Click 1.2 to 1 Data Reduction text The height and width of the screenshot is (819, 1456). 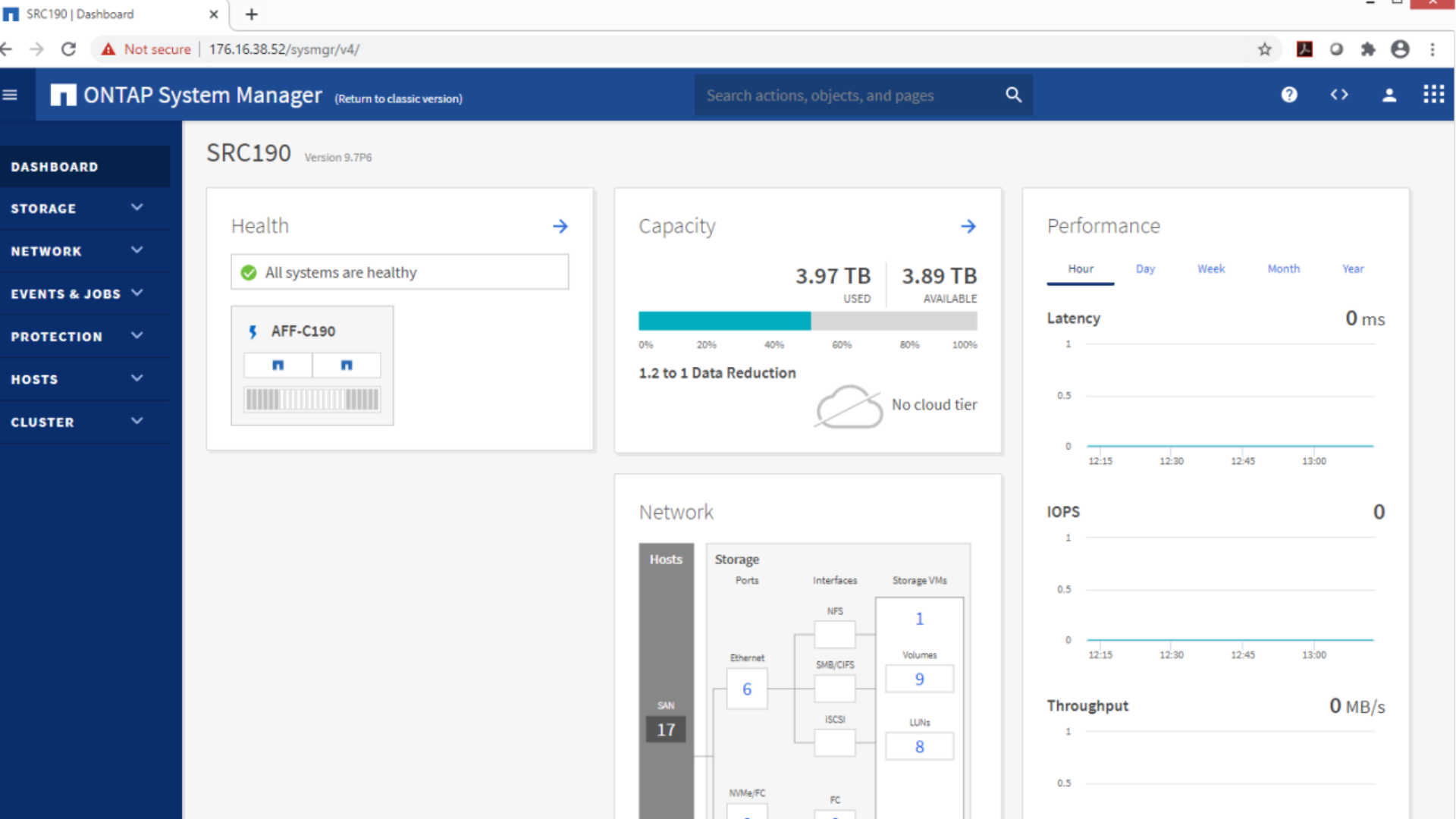point(717,373)
